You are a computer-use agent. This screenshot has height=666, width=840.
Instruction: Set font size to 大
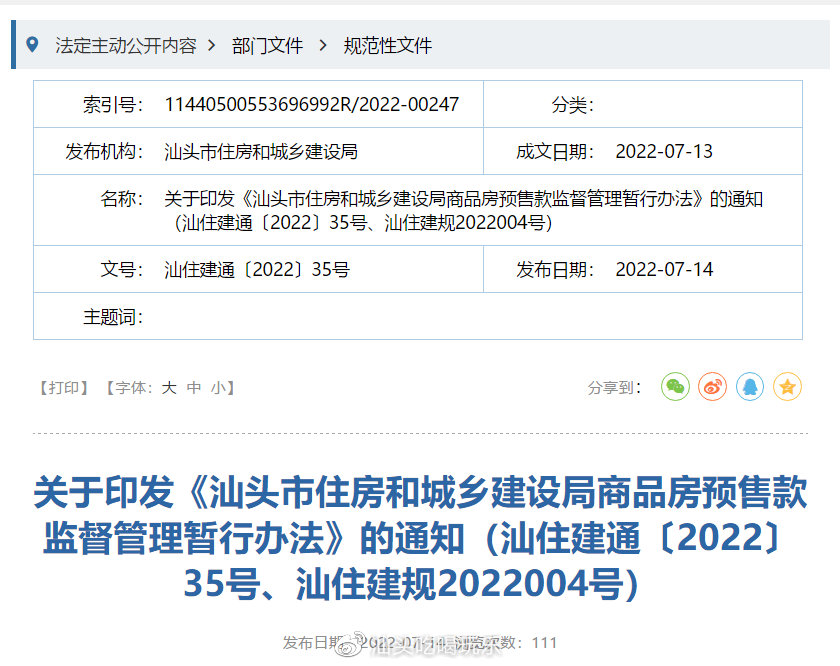pyautogui.click(x=169, y=387)
